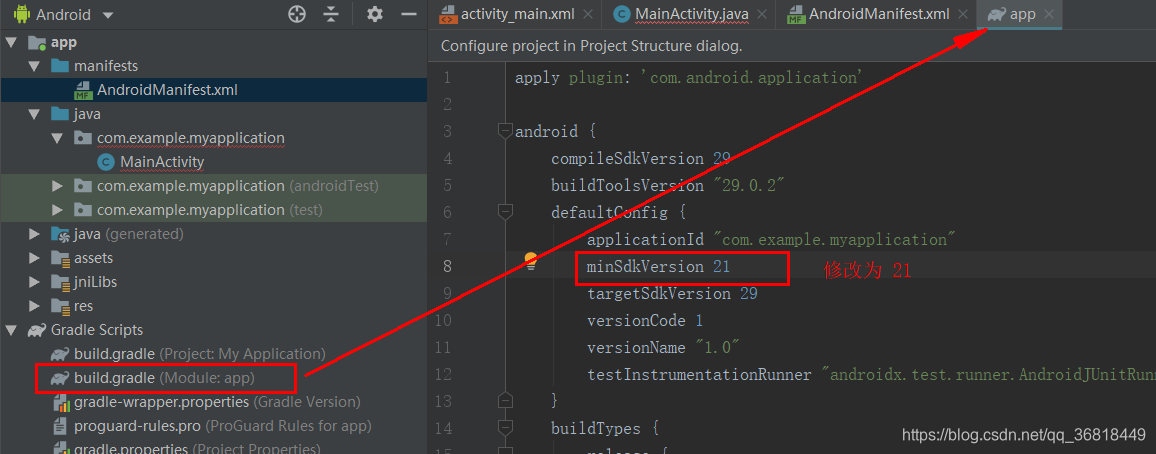The image size is (1156, 454).
Task: Close the activity_main.xml tab
Action: pos(588,14)
